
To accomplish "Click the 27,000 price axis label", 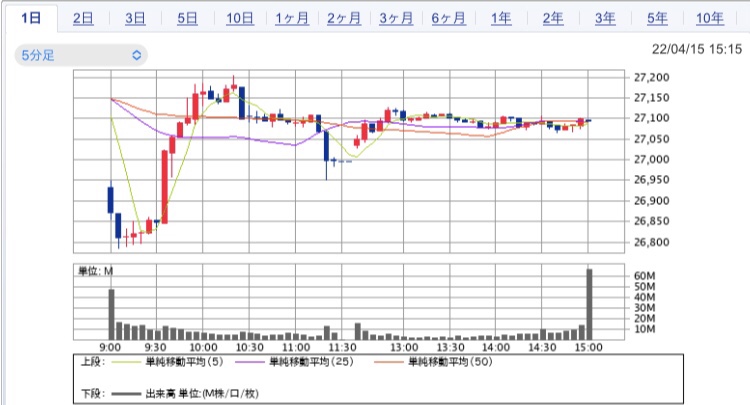I will tap(651, 159).
